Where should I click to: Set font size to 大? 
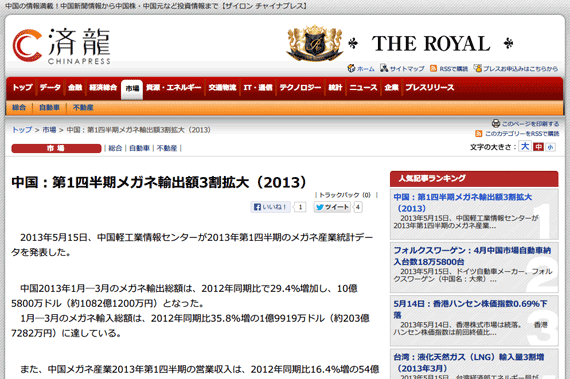tap(525, 146)
